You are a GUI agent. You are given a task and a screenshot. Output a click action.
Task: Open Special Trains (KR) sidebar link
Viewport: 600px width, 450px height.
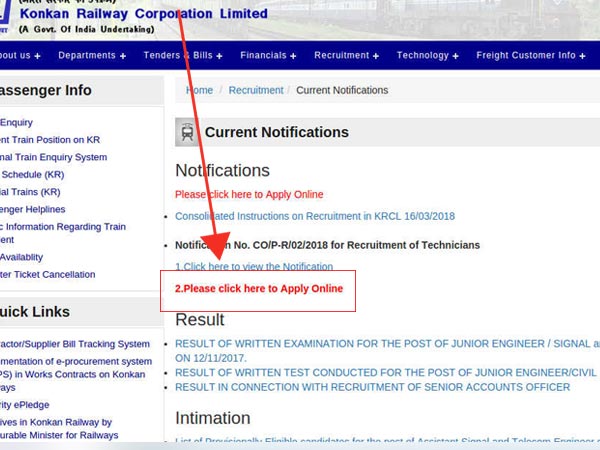[30, 192]
